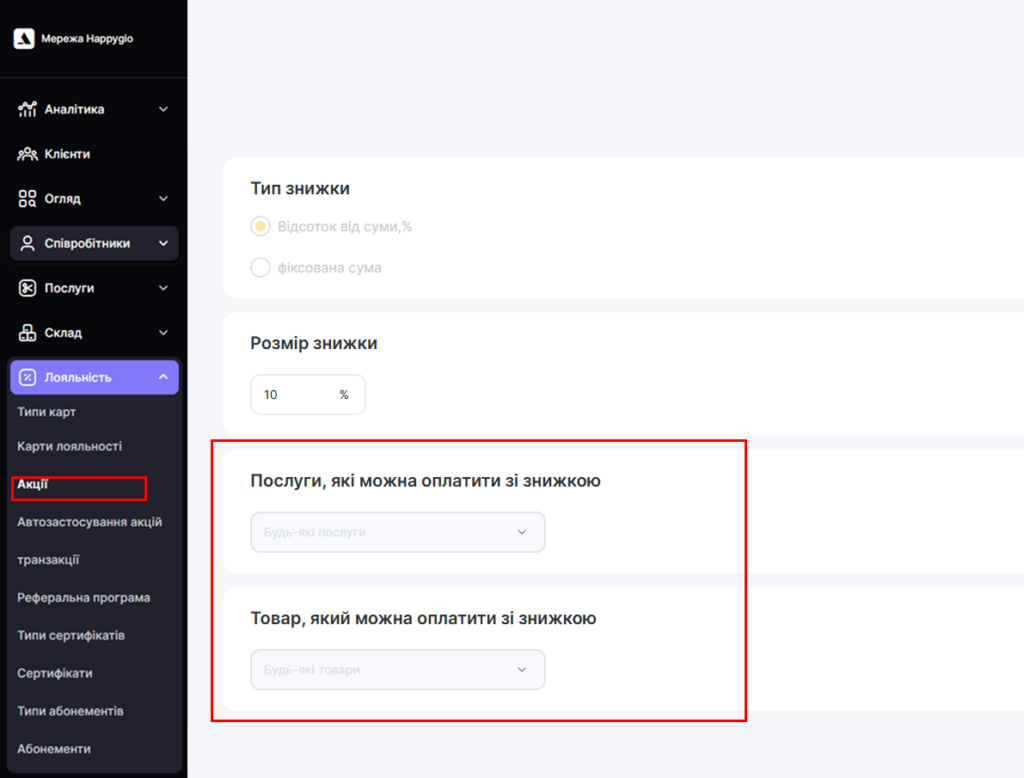1024x778 pixels.
Task: Click the Клієнти people icon
Action: point(28,154)
